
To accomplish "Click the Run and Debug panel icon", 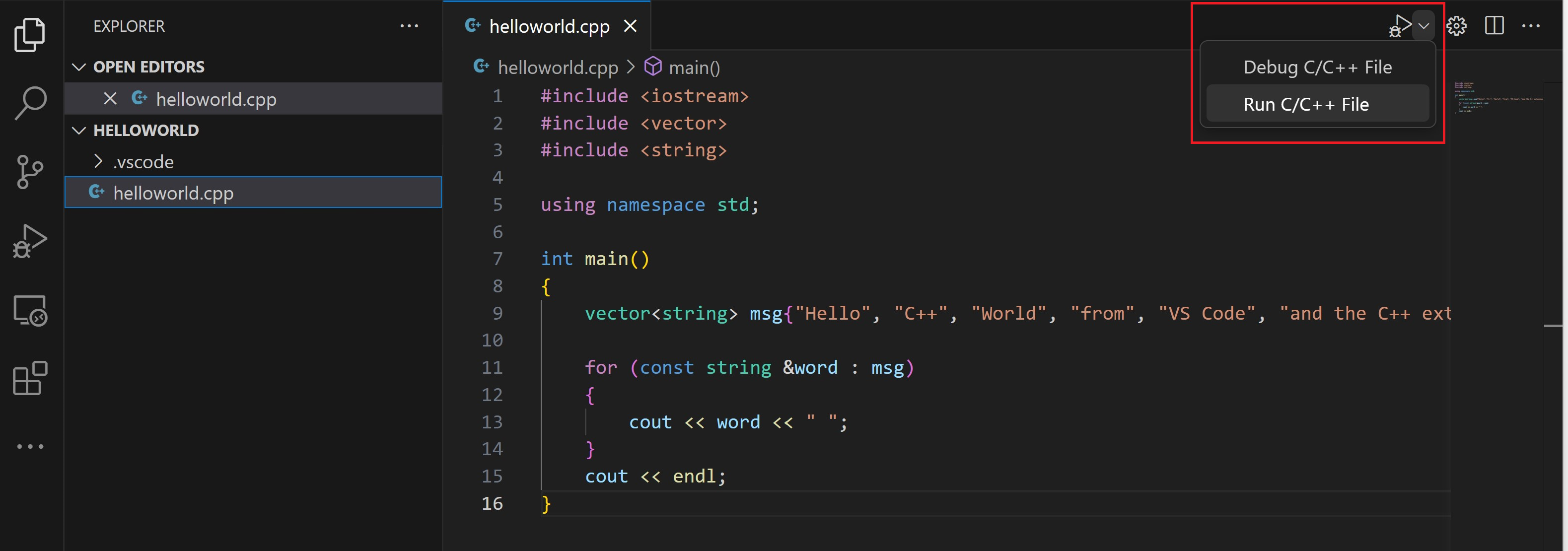I will click(31, 243).
